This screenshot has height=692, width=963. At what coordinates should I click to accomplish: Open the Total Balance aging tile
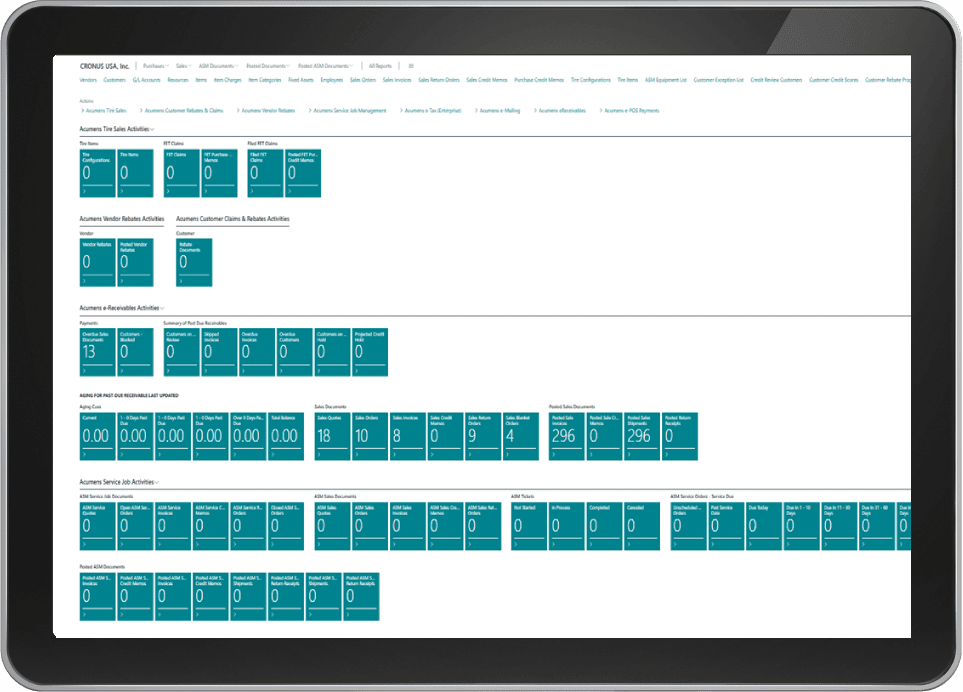click(286, 436)
